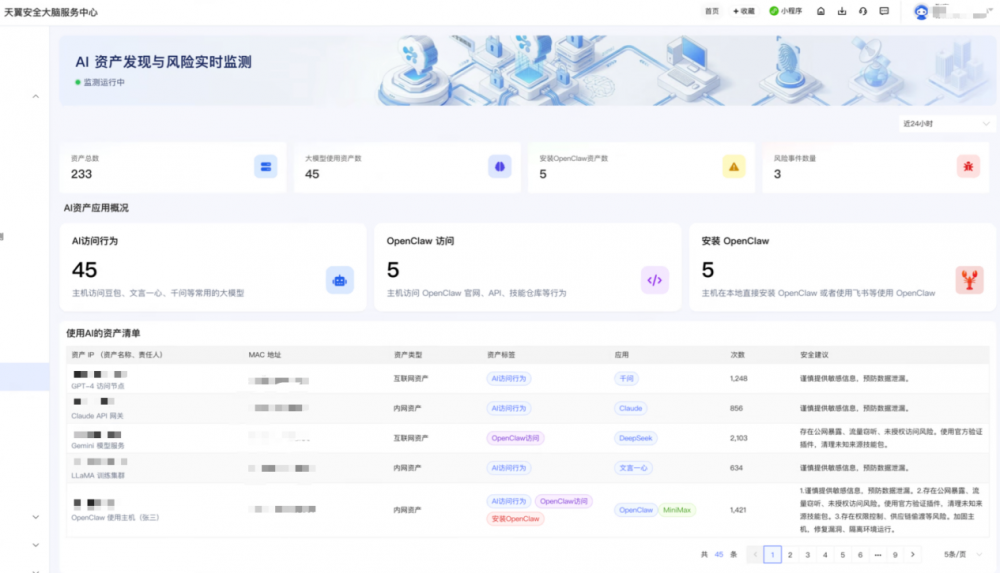Image resolution: width=1000 pixels, height=573 pixels.
Task: Click the 资产总数 server icon
Action: (x=266, y=167)
